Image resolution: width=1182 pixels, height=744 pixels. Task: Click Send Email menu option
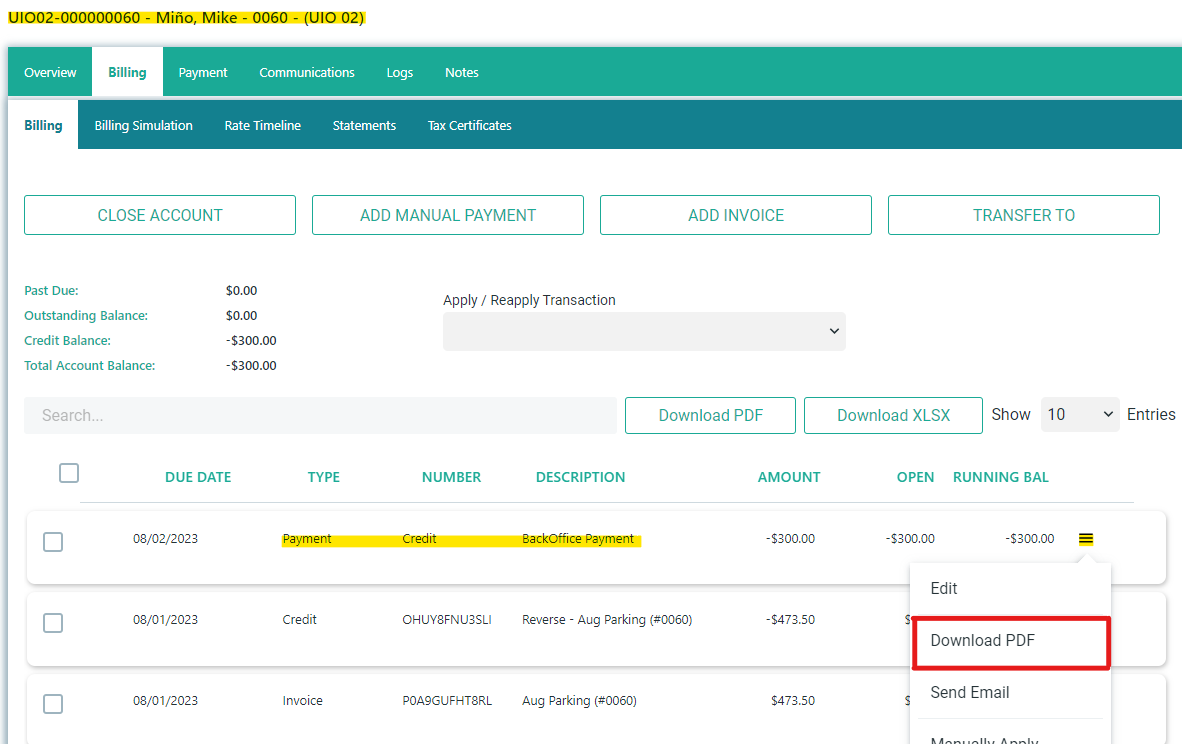(x=969, y=693)
